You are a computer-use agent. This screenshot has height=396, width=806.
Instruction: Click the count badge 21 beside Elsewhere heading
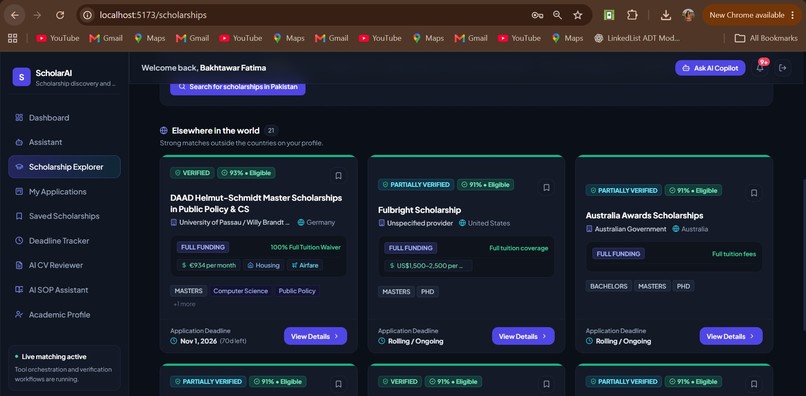271,131
